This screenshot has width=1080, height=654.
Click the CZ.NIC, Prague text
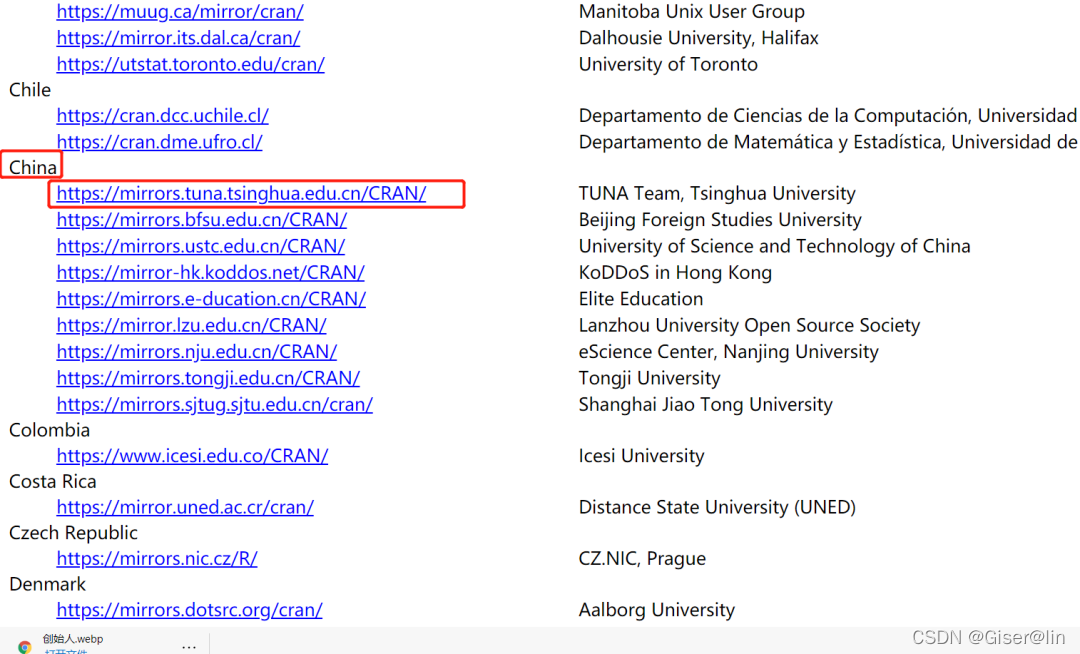click(642, 558)
